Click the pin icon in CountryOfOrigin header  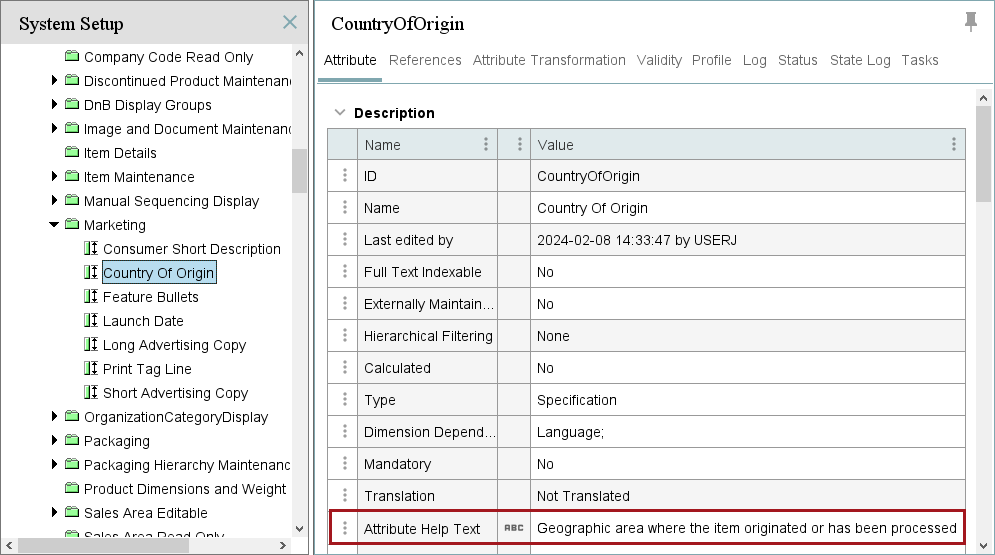click(970, 22)
